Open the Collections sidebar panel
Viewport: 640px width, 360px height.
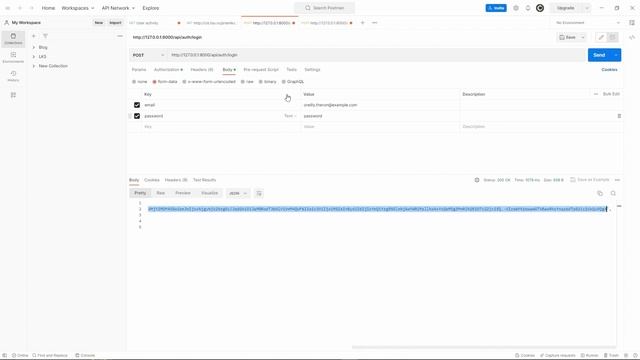click(x=13, y=39)
